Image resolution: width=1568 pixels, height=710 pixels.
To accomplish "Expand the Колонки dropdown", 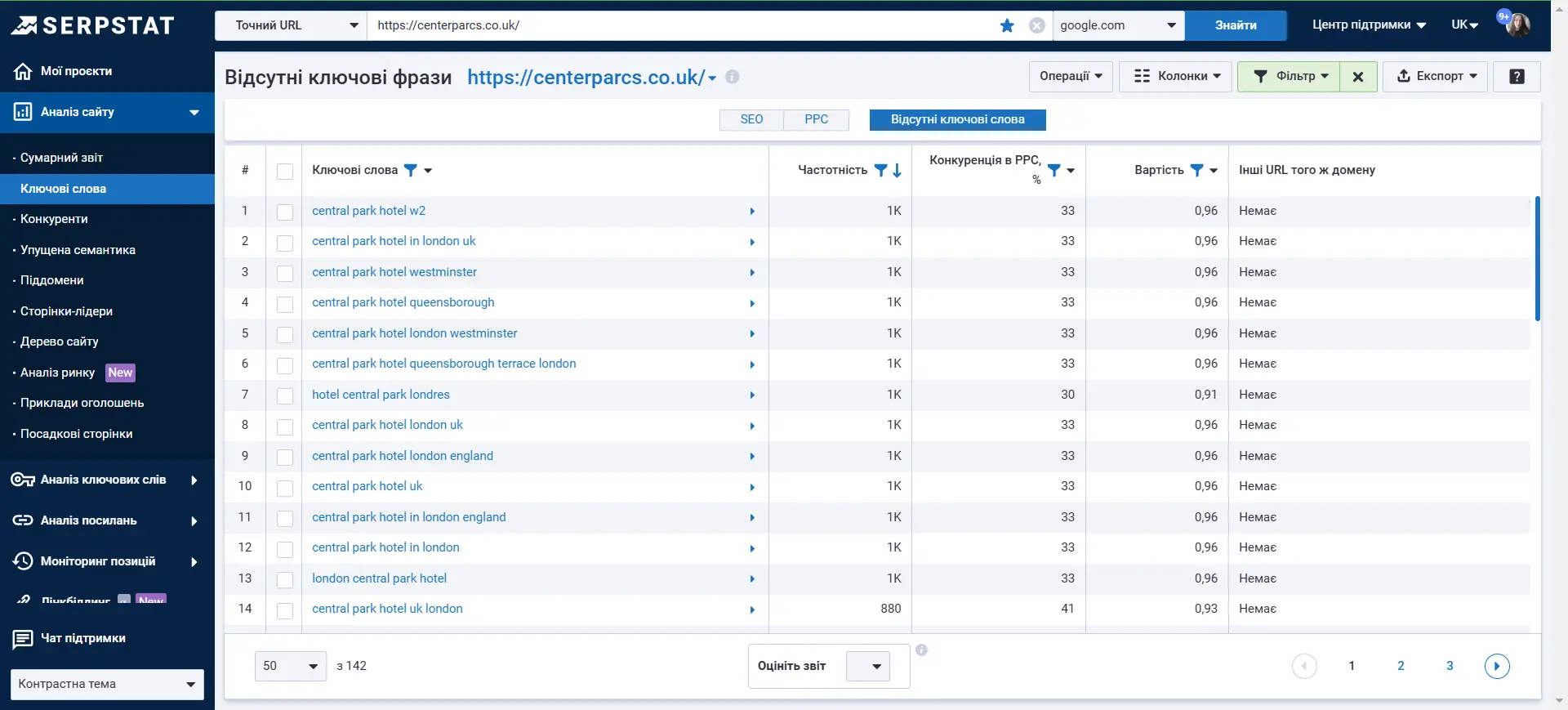I will pos(1175,77).
